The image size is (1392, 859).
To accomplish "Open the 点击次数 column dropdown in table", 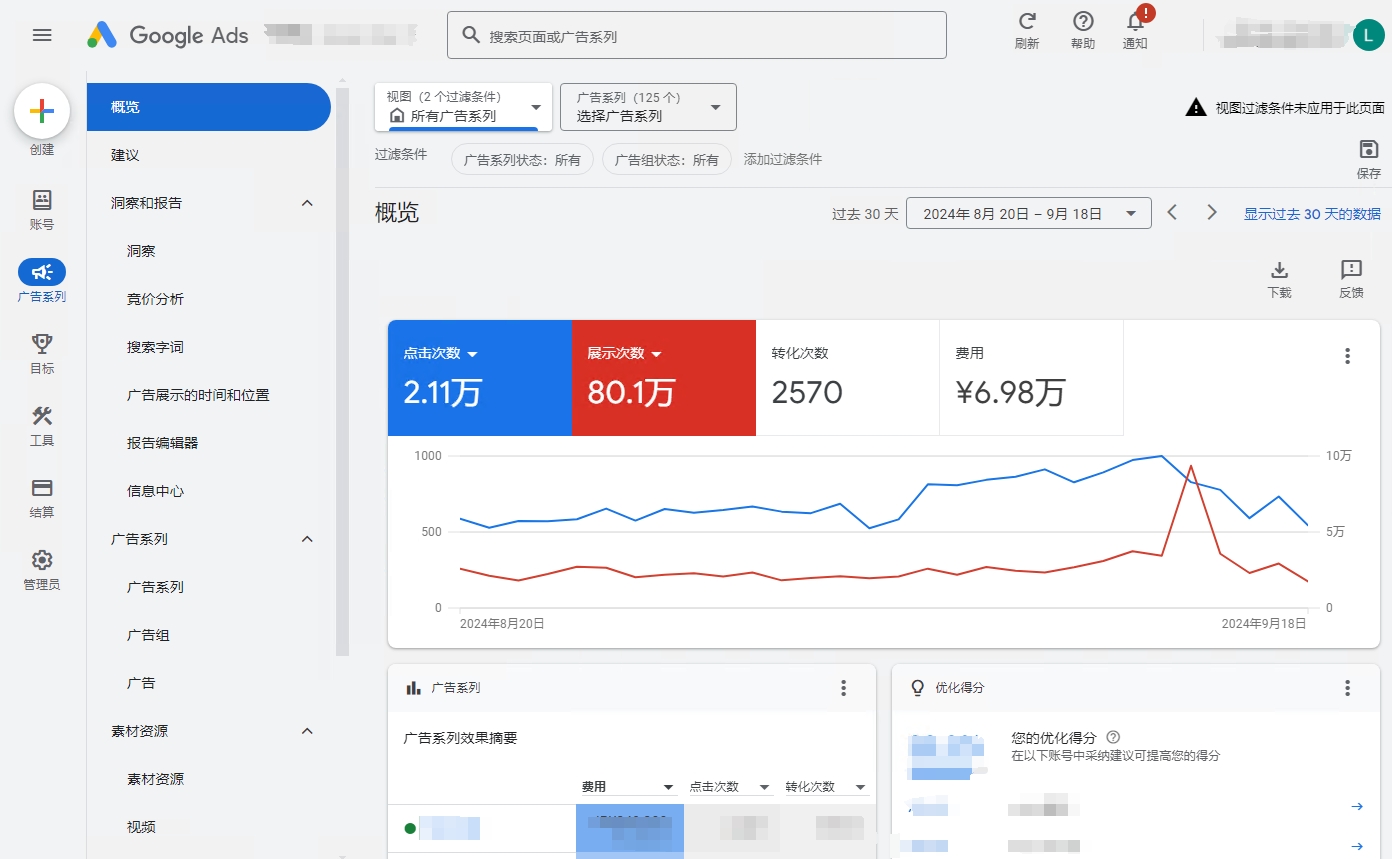I will (730, 787).
